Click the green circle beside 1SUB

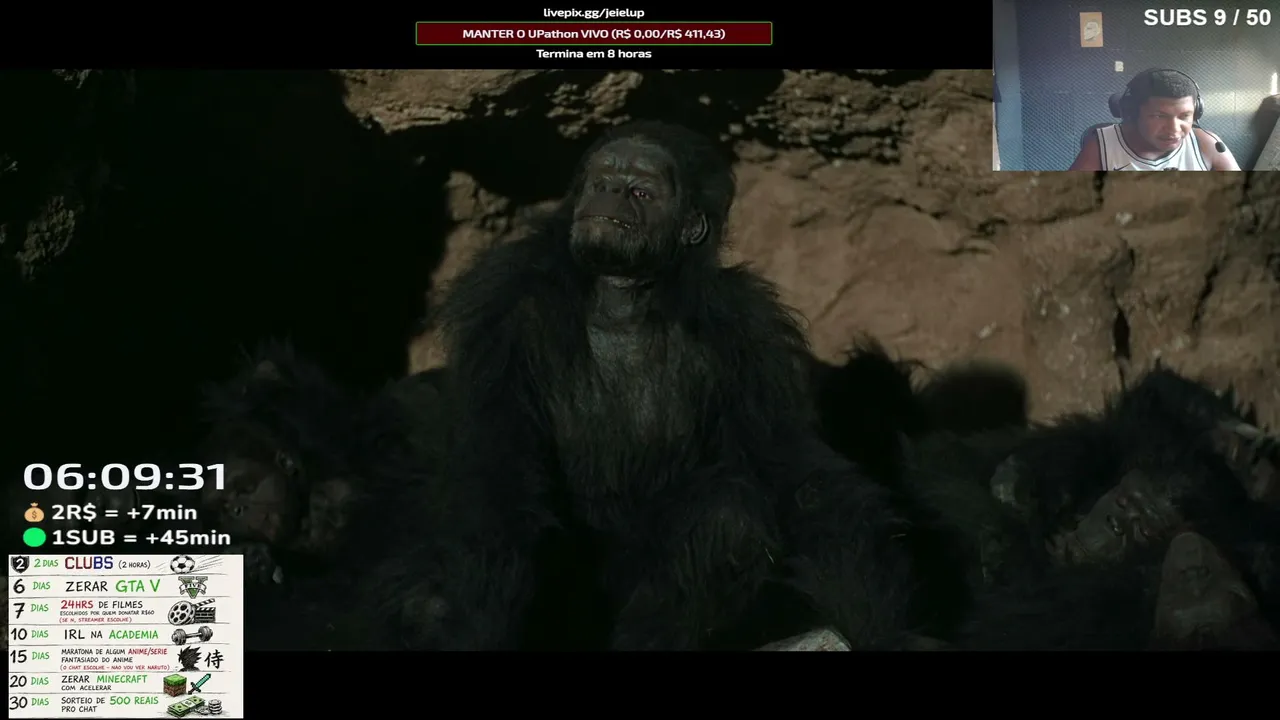(x=35, y=538)
